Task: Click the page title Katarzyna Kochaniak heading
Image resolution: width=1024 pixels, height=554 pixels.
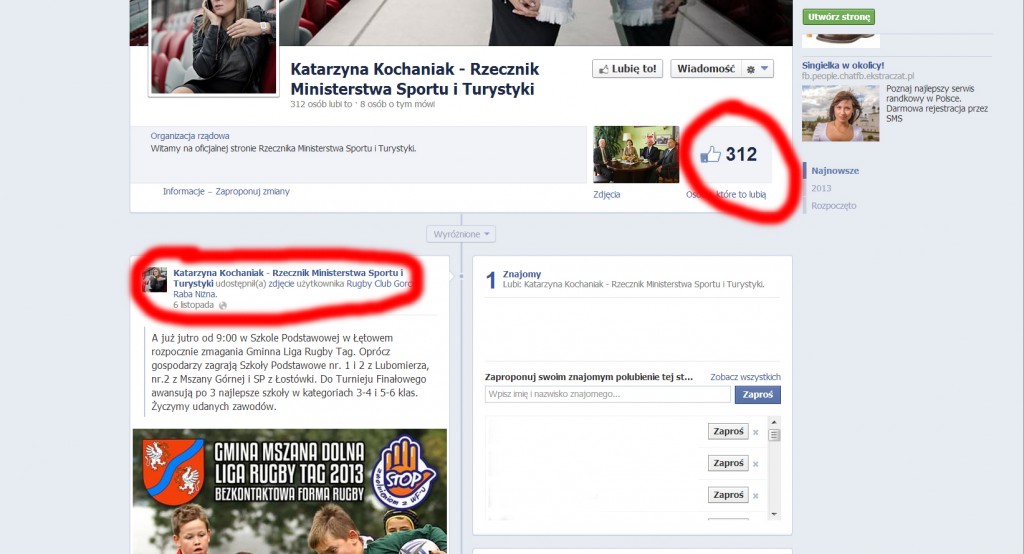Action: pyautogui.click(x=415, y=78)
